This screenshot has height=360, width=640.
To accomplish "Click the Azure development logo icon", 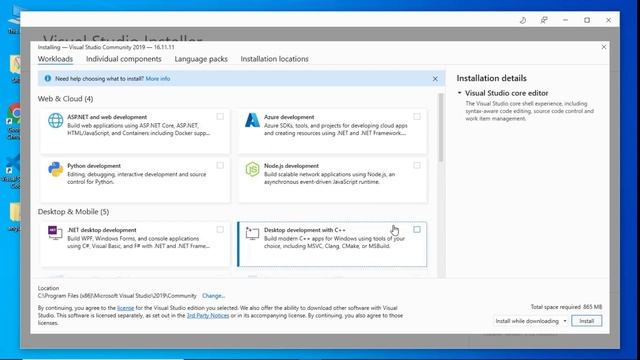I will [252, 120].
